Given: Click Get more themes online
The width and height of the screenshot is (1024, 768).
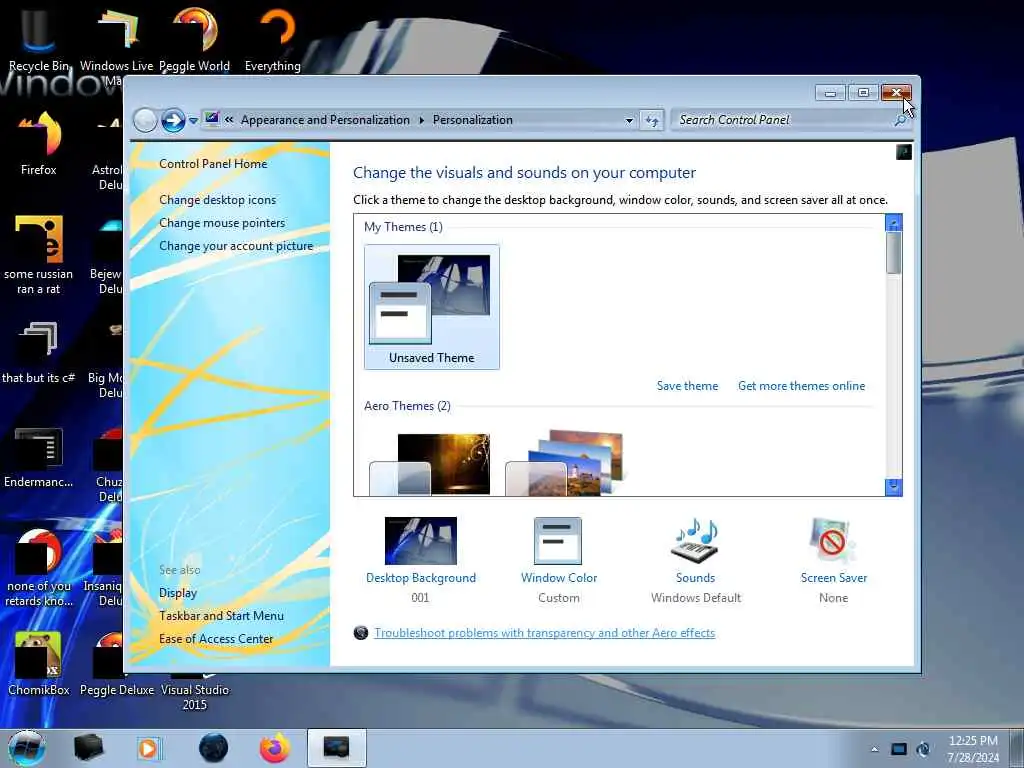Looking at the screenshot, I should click(801, 386).
